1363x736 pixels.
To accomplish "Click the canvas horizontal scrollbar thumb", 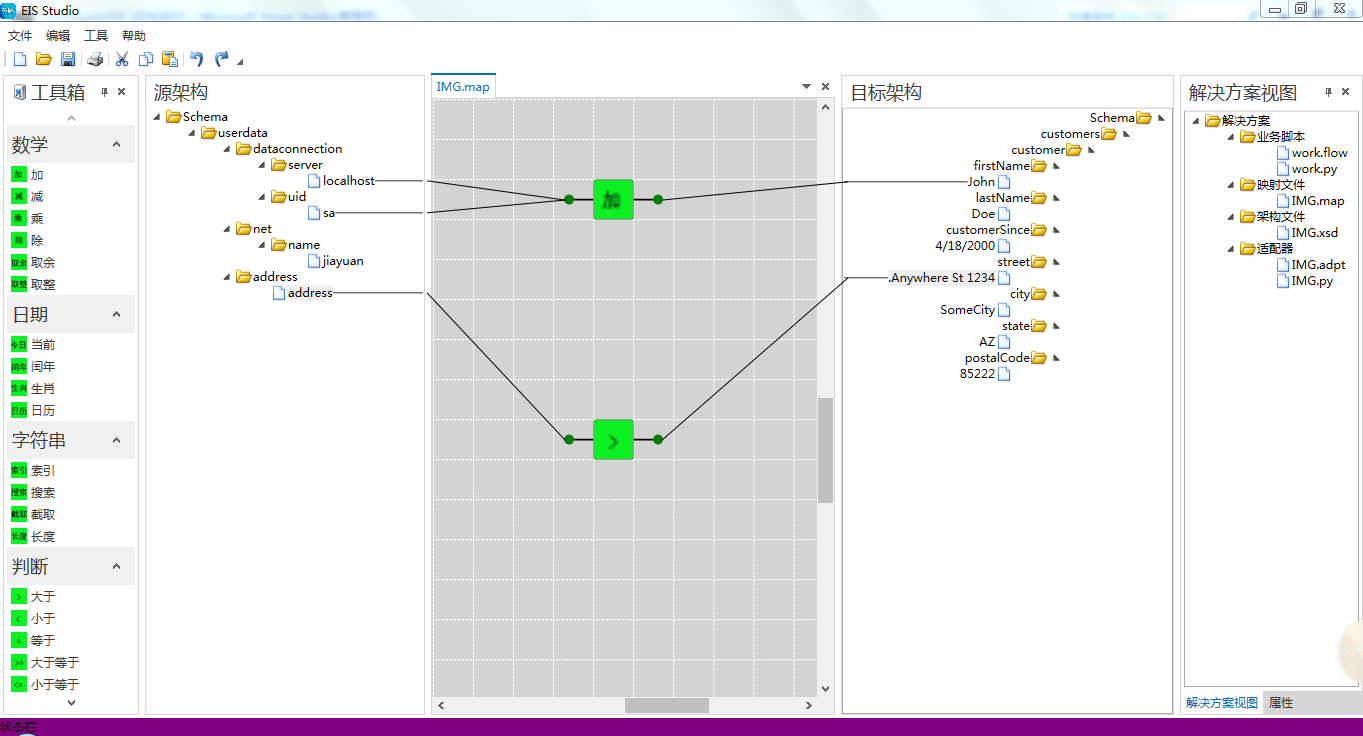I will tap(667, 705).
